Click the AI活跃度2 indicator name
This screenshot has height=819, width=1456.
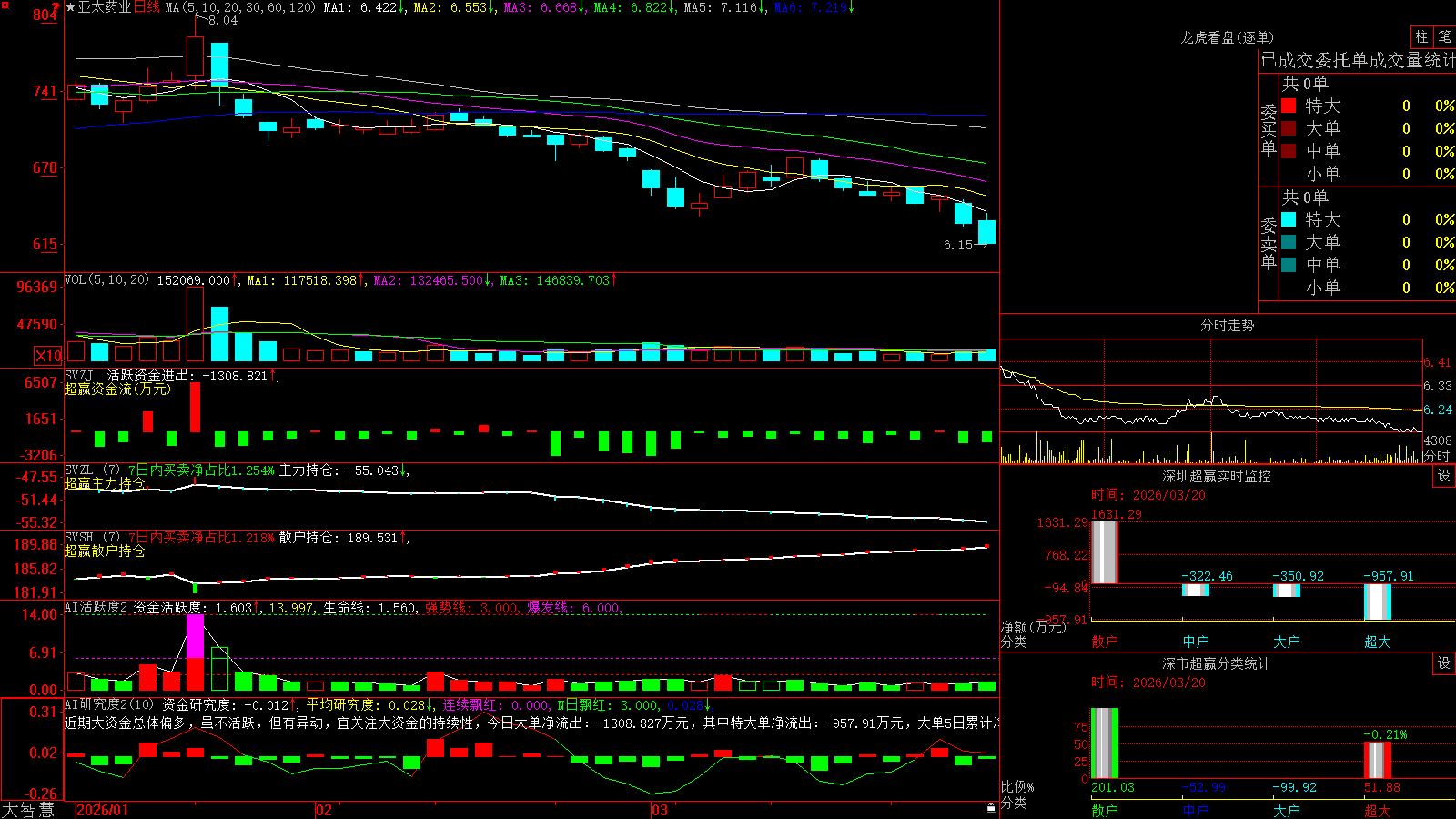click(x=96, y=607)
